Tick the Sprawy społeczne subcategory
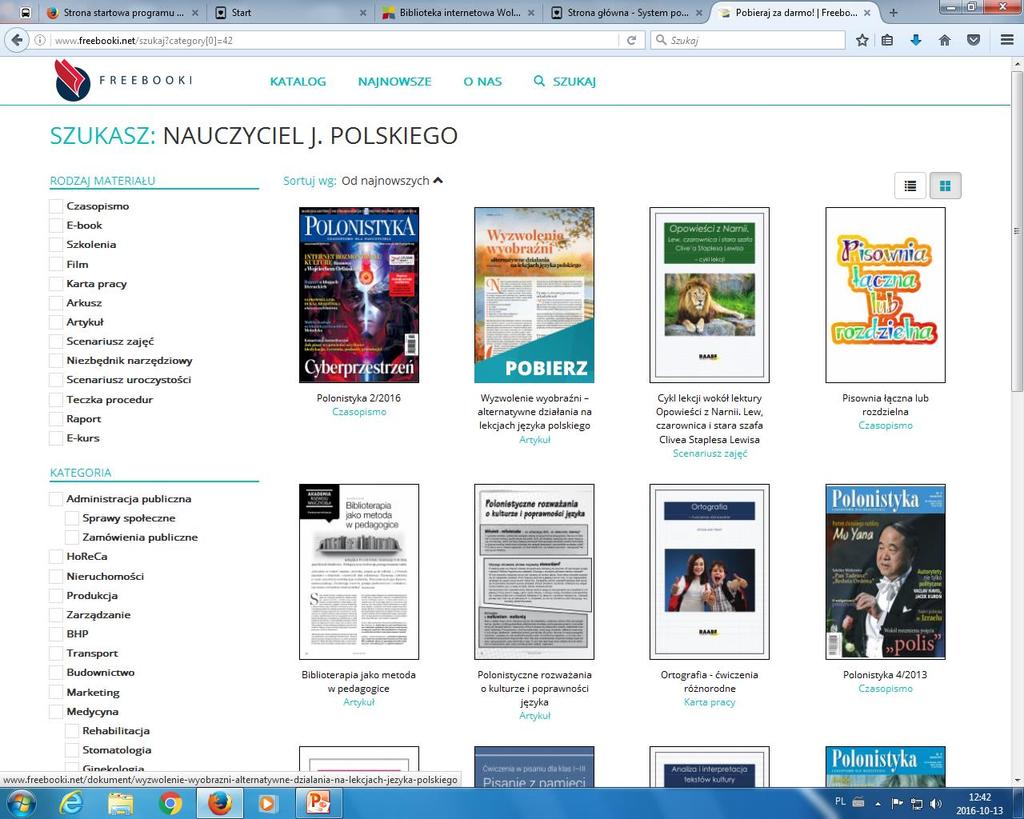The image size is (1024, 819). click(72, 519)
